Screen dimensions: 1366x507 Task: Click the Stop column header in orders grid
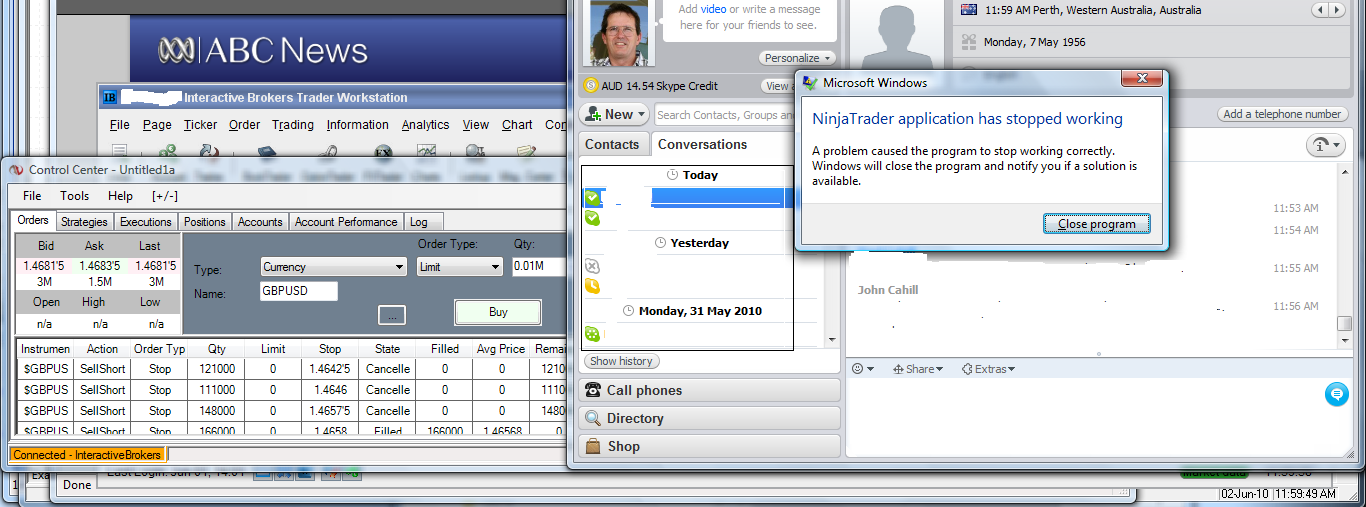(330, 349)
